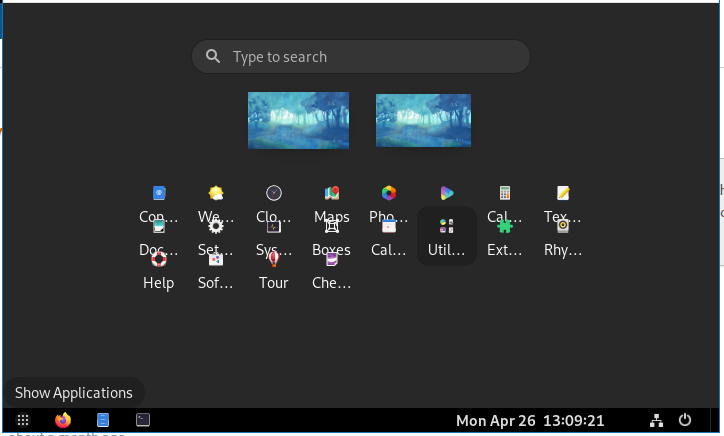Switch to the first workspace thumbnail
This screenshot has width=724, height=436.
(x=298, y=120)
